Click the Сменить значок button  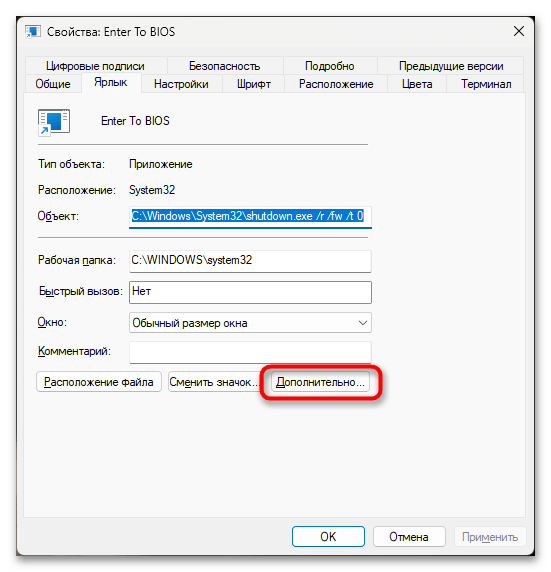coord(214,382)
